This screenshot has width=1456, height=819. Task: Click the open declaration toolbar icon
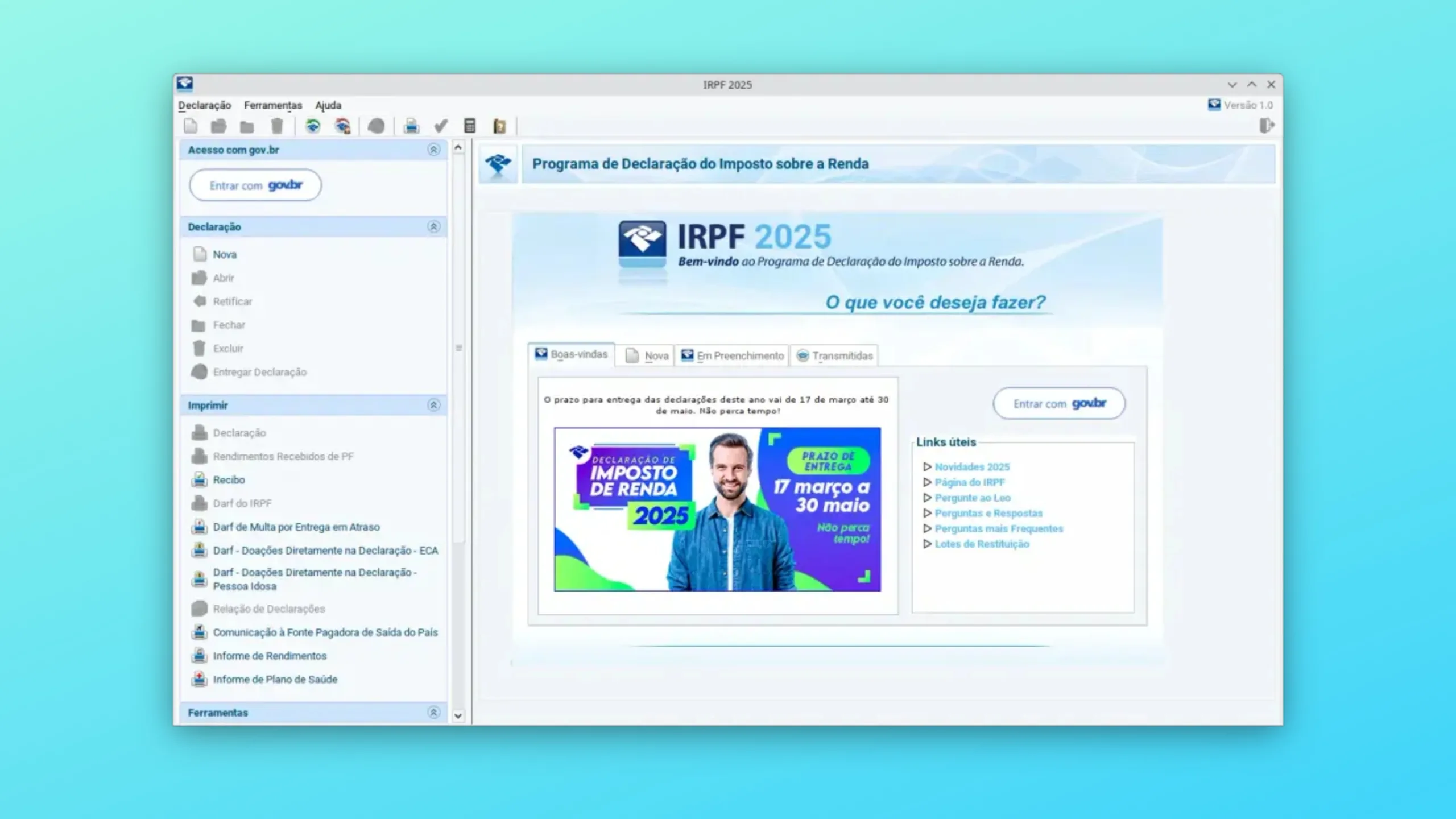218,126
